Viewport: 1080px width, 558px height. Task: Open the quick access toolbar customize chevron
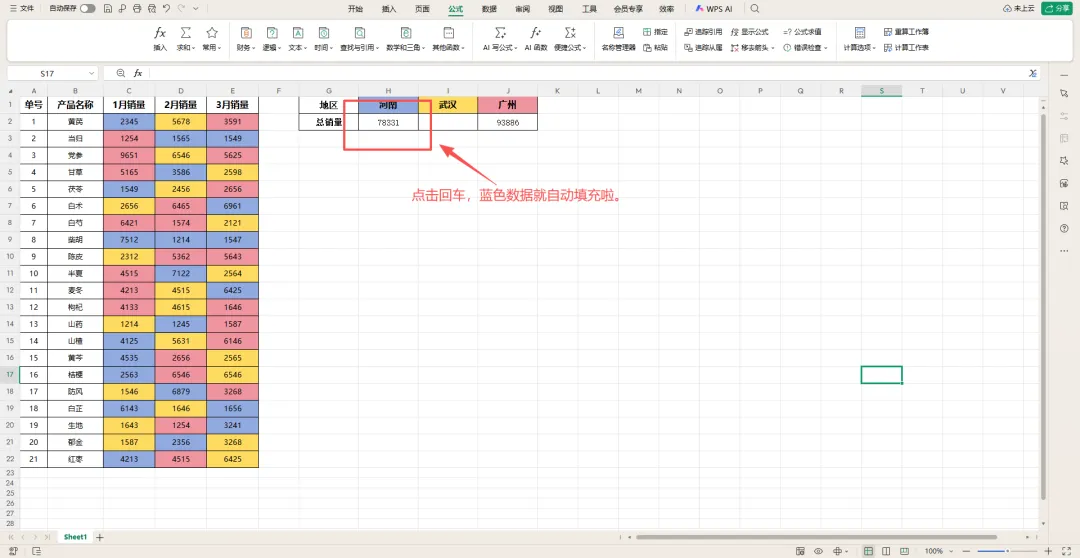coord(196,9)
